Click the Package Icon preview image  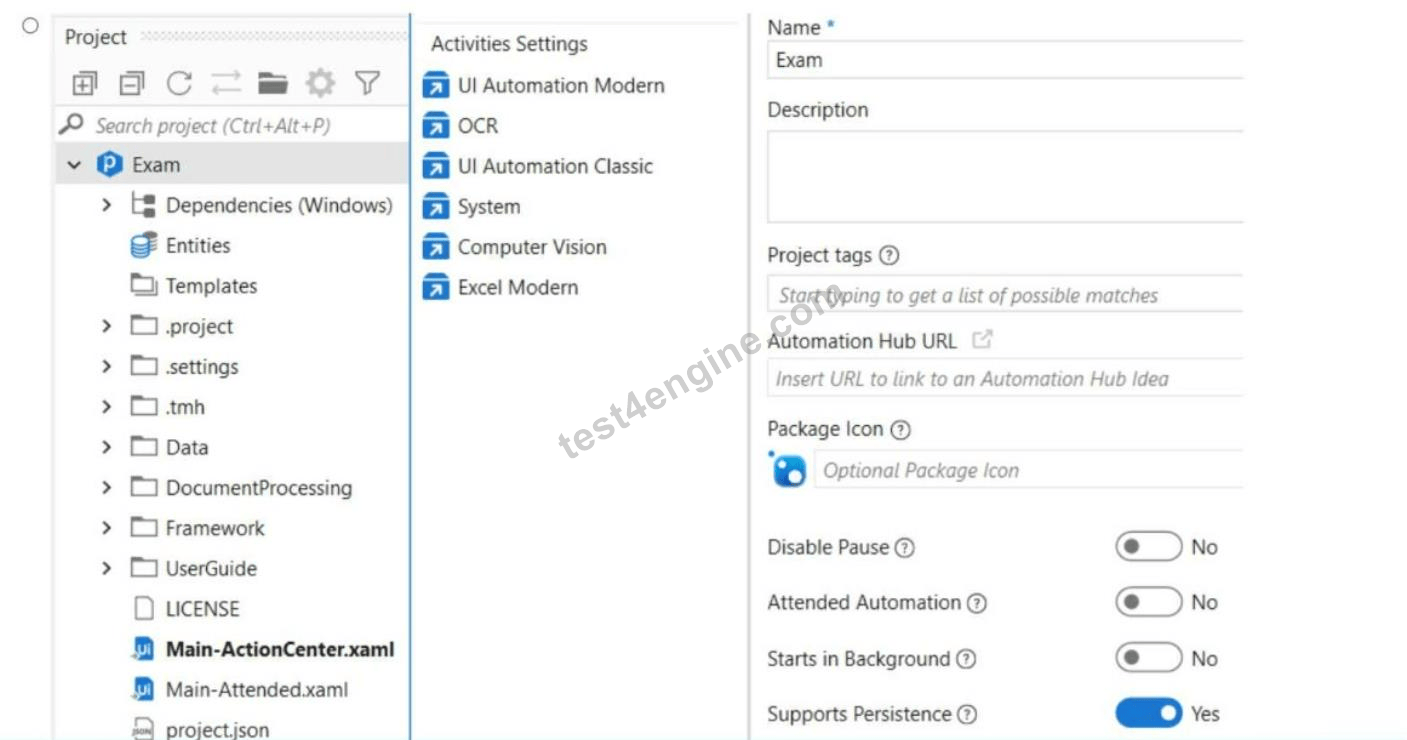pos(789,469)
